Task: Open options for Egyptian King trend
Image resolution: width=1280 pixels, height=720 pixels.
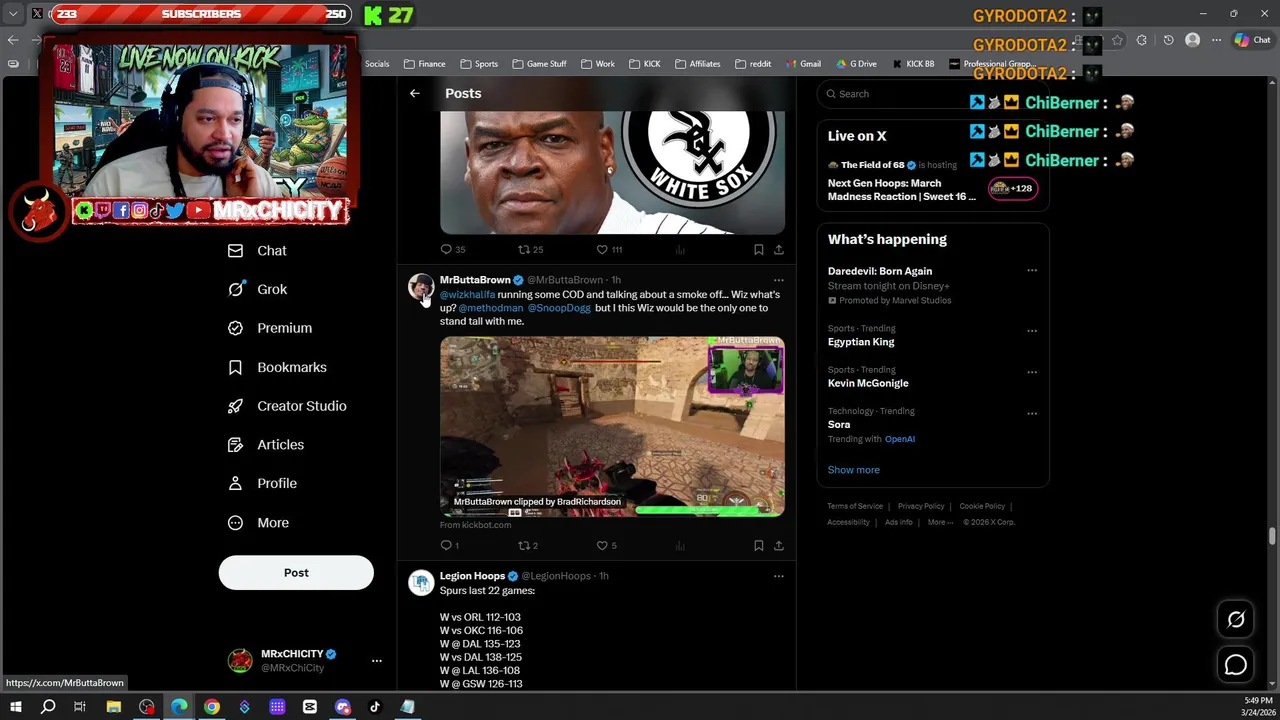Action: [x=1032, y=330]
